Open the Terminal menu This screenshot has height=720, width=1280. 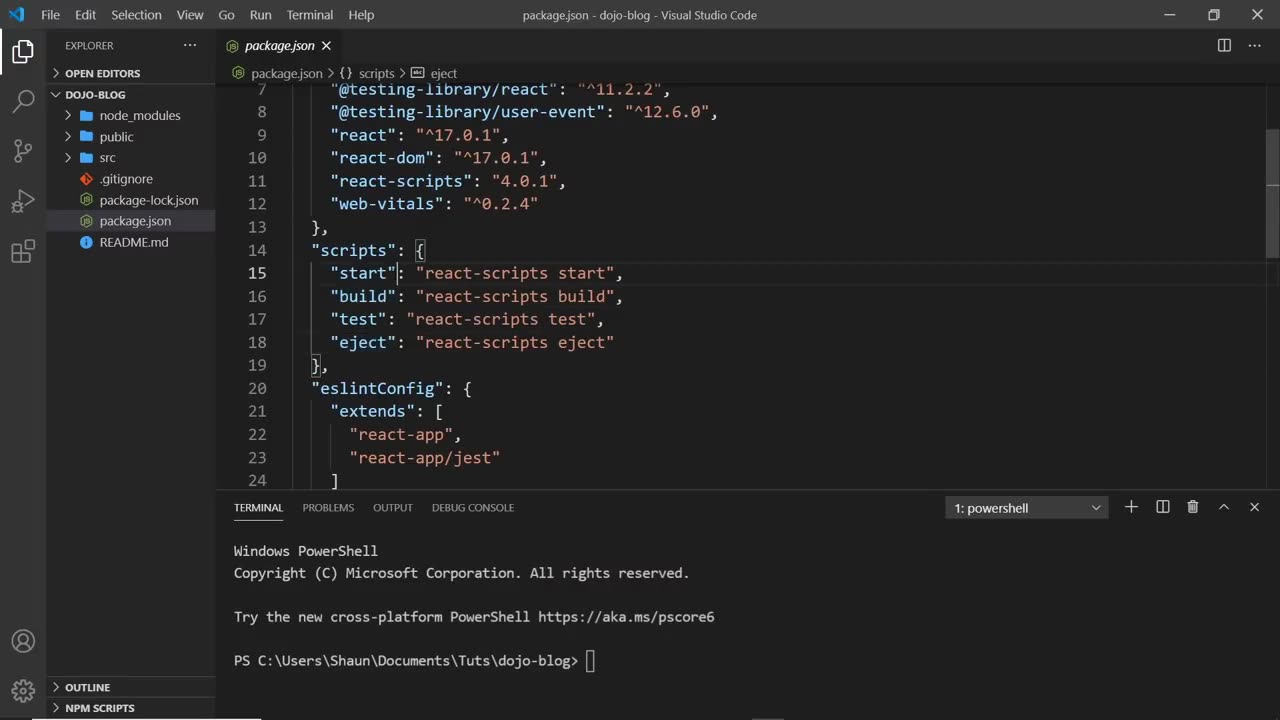pyautogui.click(x=310, y=15)
